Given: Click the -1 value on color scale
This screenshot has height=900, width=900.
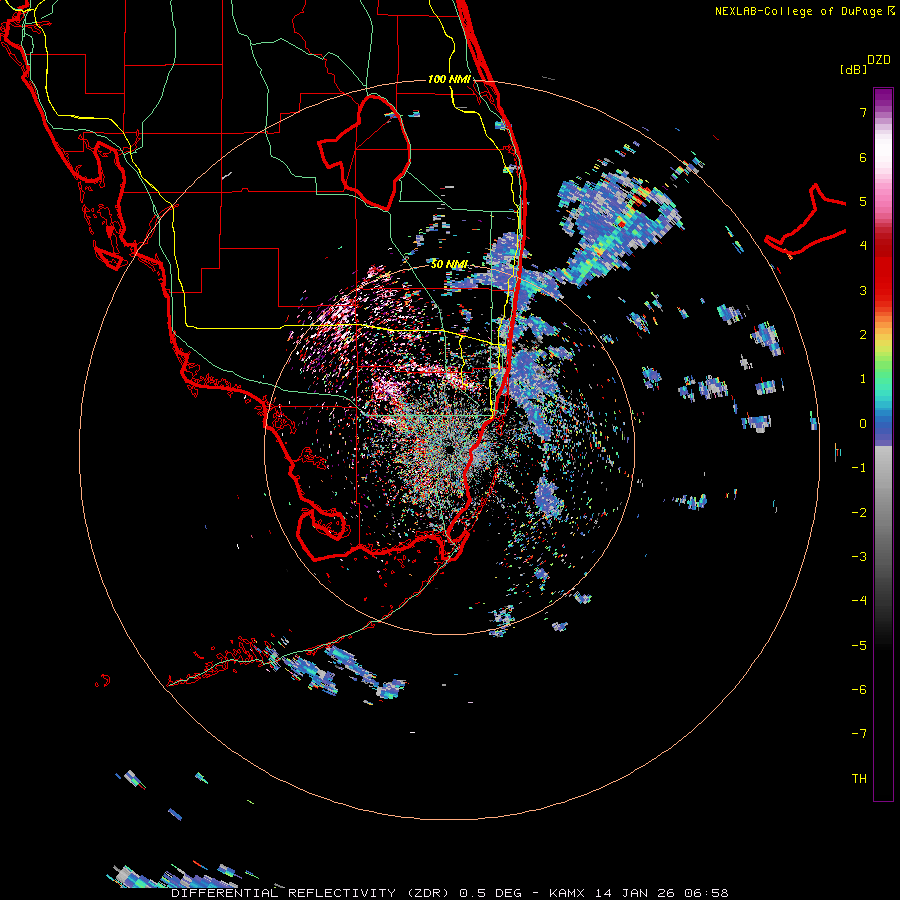Looking at the screenshot, I should tap(859, 468).
